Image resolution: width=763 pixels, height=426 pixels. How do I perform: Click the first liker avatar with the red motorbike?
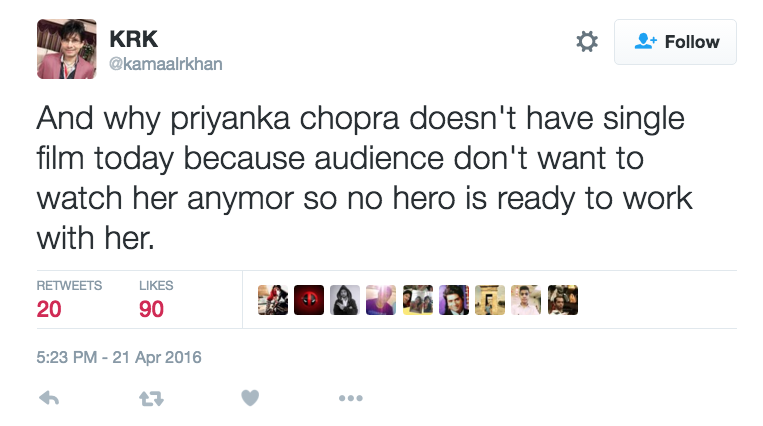click(273, 300)
